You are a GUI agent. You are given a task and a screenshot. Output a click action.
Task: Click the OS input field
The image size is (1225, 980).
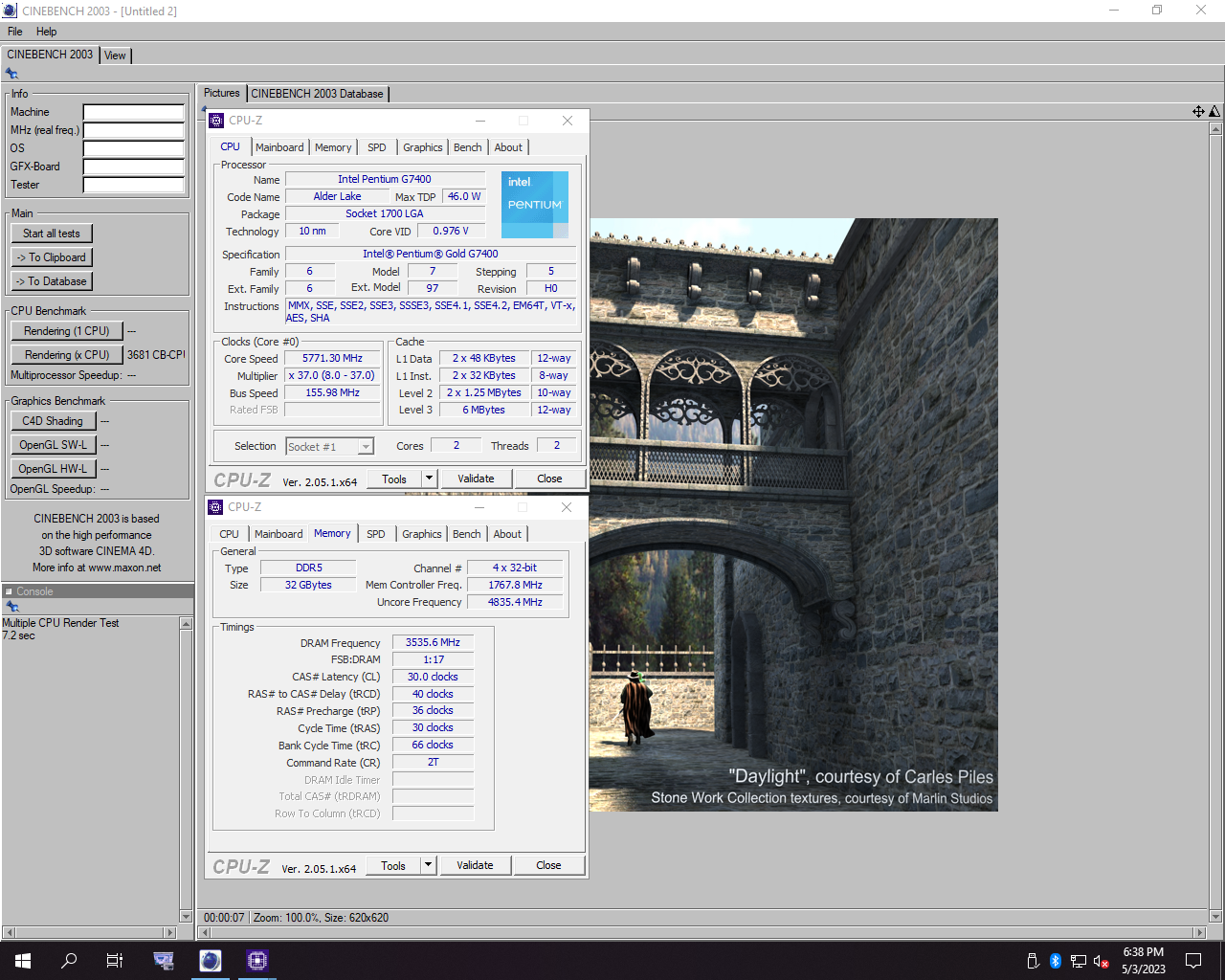coord(134,148)
